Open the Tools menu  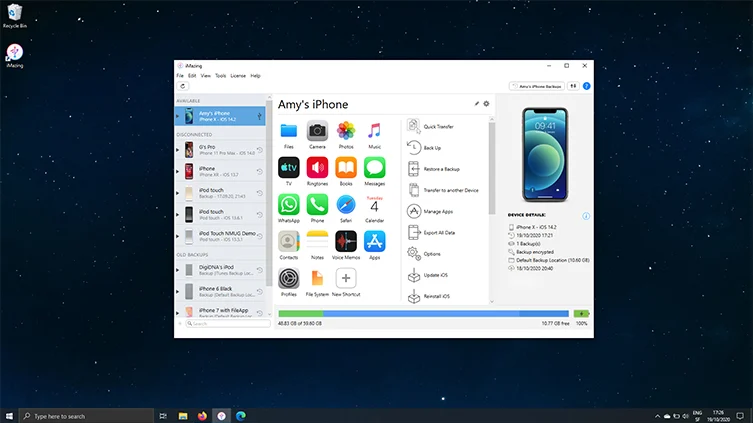point(220,76)
